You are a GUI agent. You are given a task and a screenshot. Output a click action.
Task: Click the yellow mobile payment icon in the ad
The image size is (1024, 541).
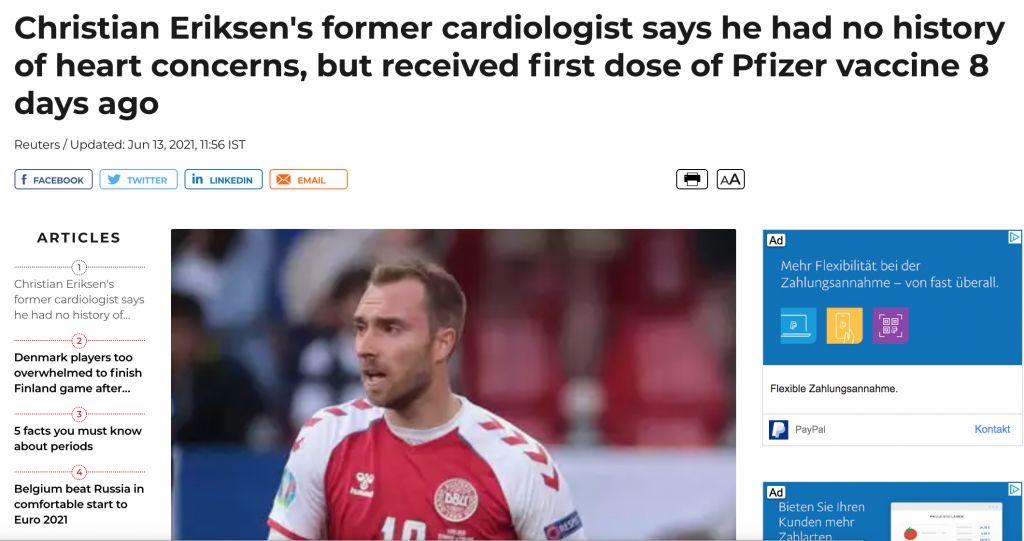844,325
